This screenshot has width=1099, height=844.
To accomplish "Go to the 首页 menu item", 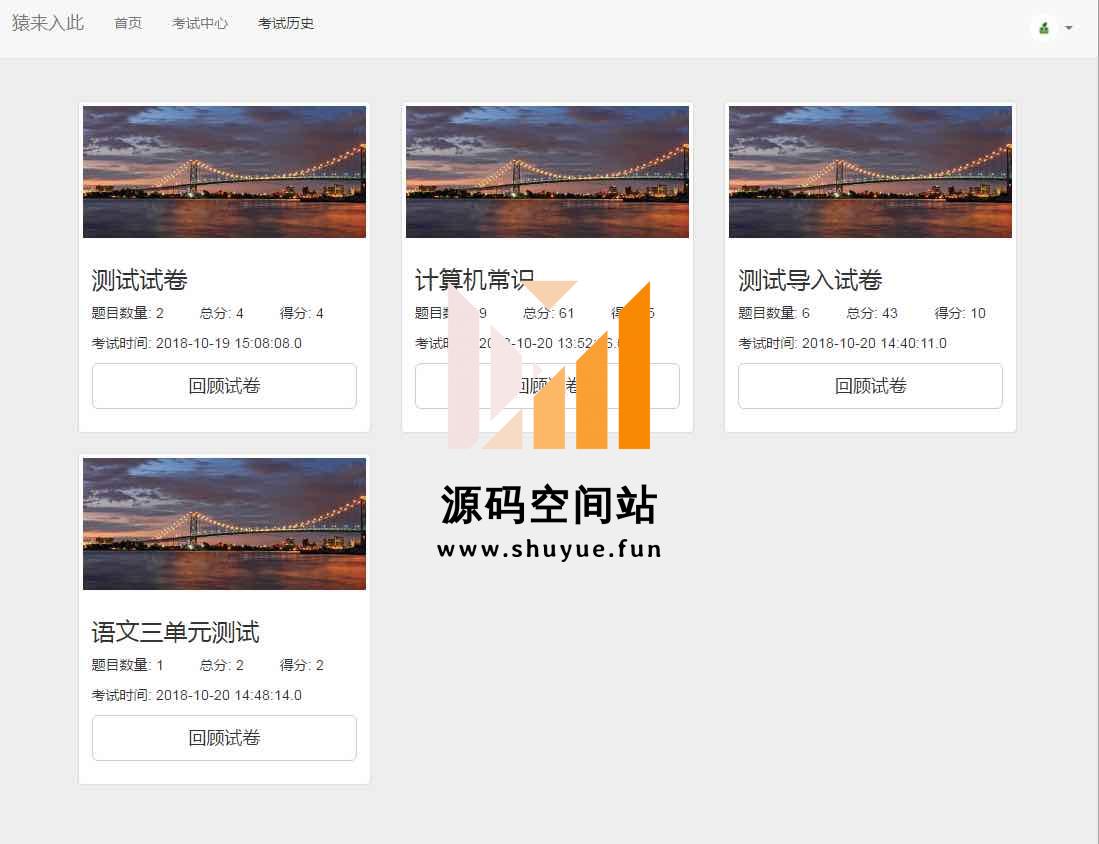I will pos(128,23).
